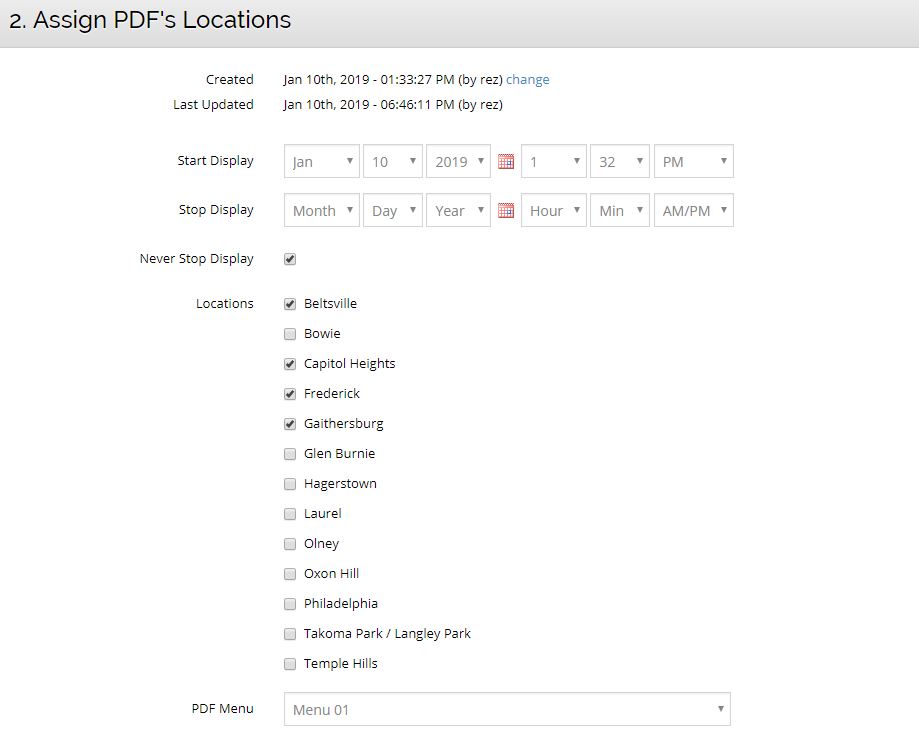Screen dimensions: 919x746
Task: Open the Stop Display Month dropdown
Action: point(322,210)
